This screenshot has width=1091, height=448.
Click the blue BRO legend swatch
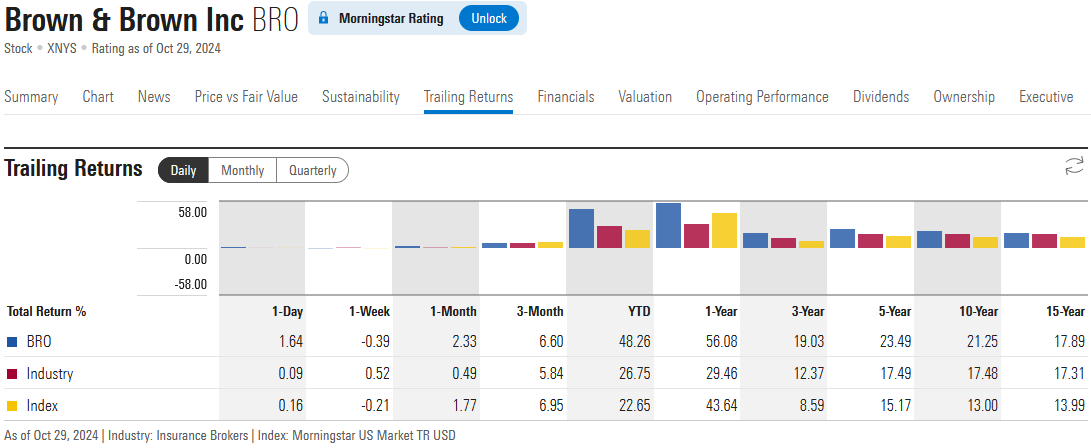(x=12, y=342)
